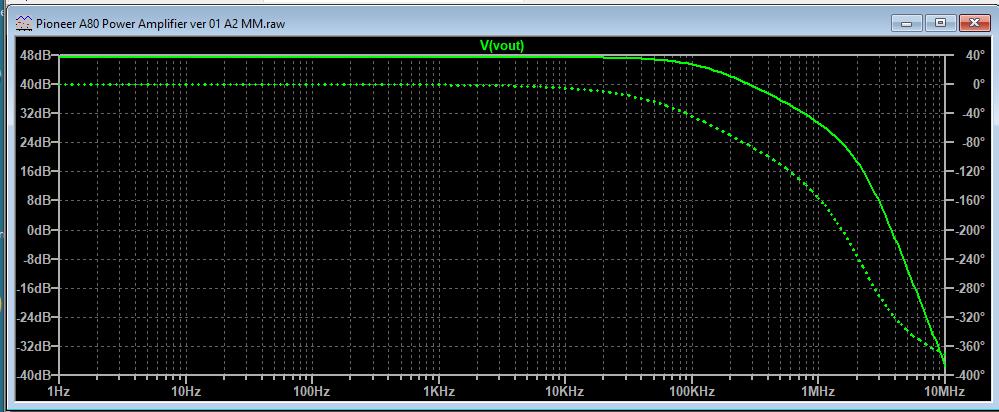
Task: Click the -24dB left axis label
Action: pyautogui.click(x=36, y=317)
